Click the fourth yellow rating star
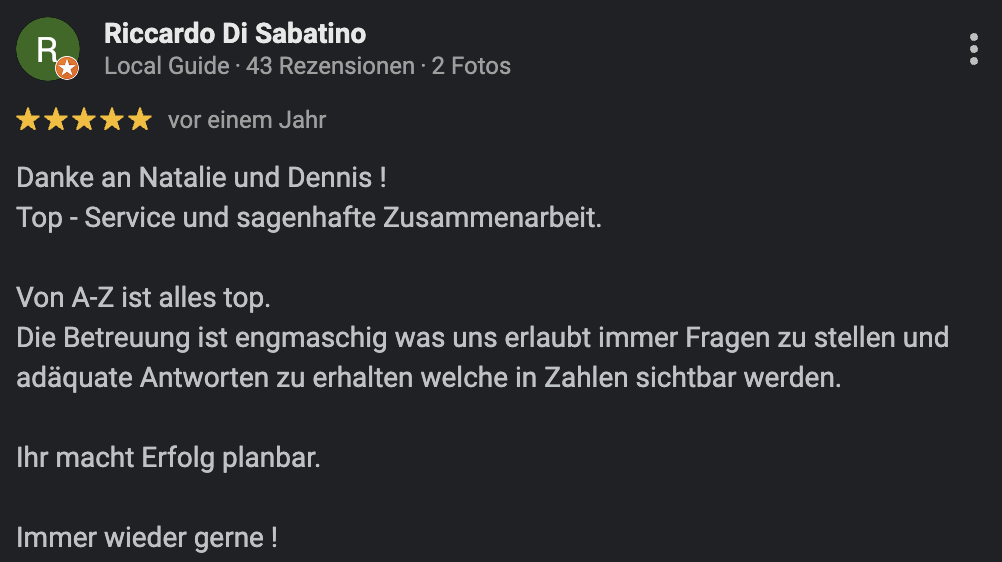Screen dimensions: 1002x562 112,121
